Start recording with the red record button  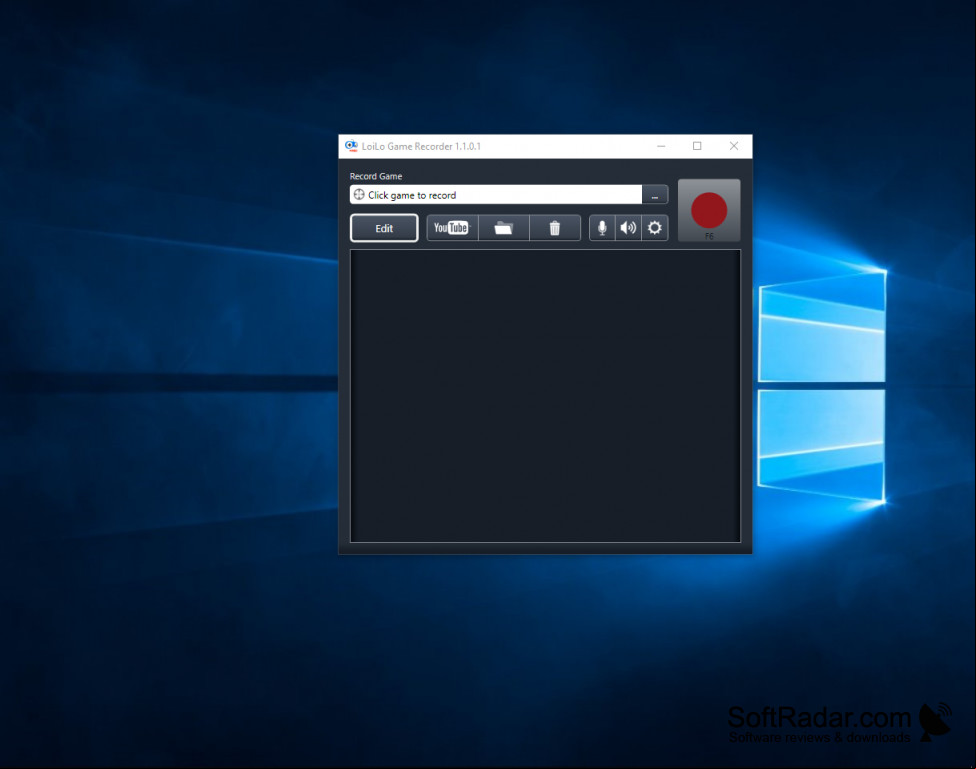point(709,210)
